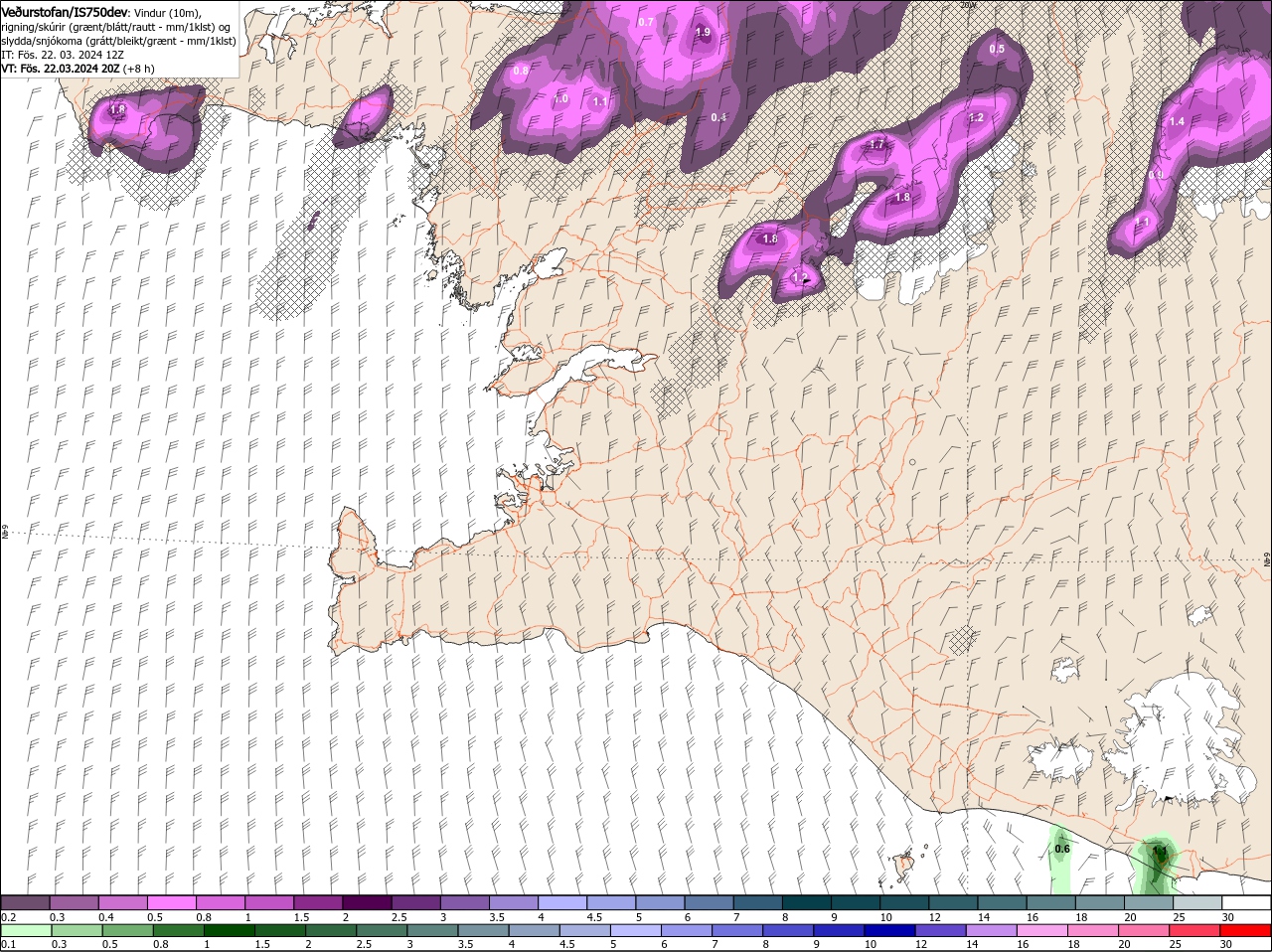Click the 0.8 snowfall value label
The image size is (1272, 952).
pyautogui.click(x=520, y=71)
